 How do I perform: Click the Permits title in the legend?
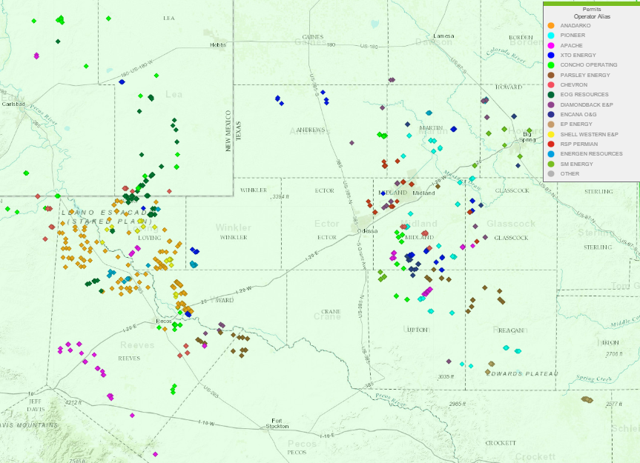coord(592,9)
